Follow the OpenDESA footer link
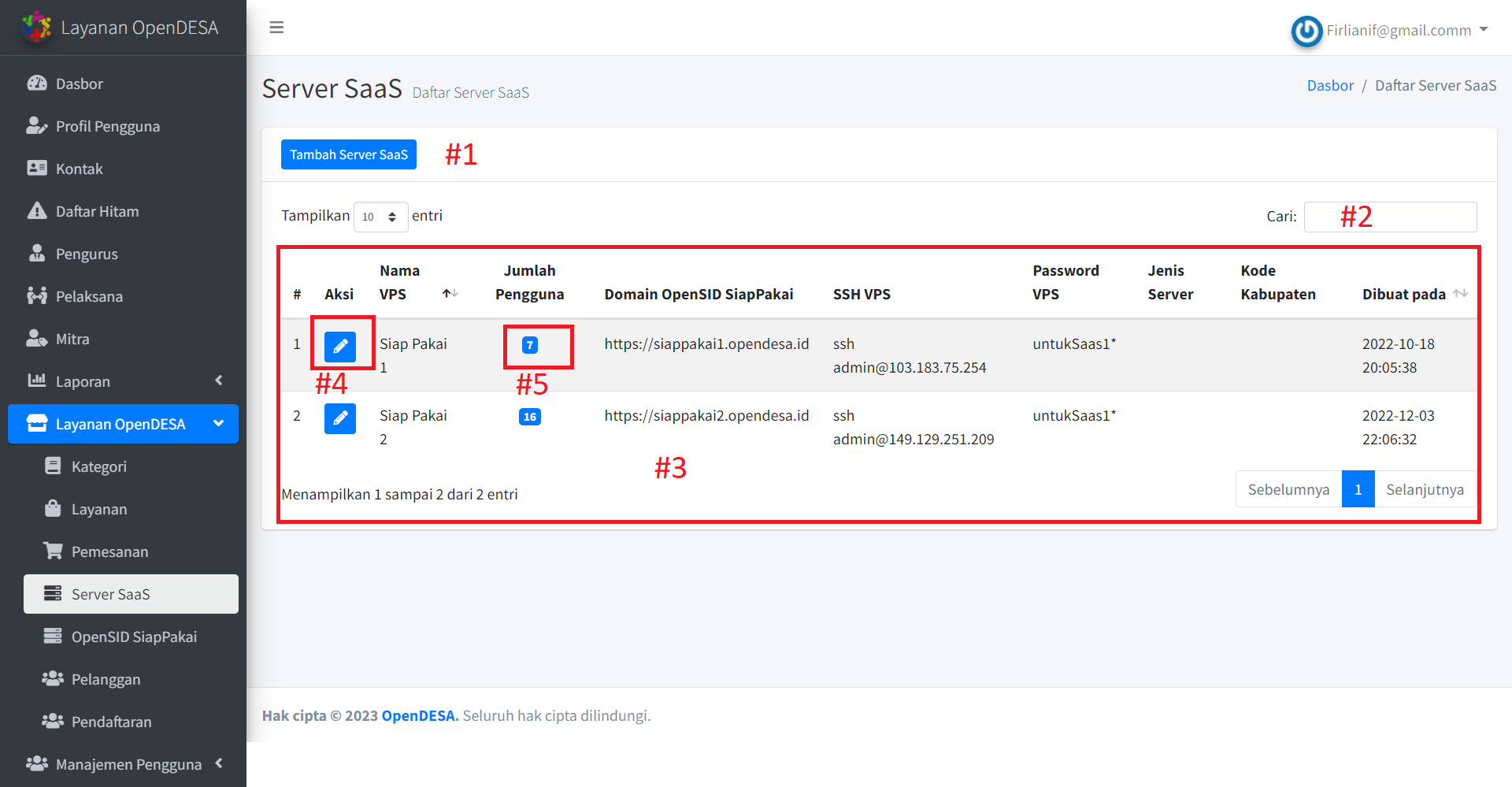 (x=418, y=715)
